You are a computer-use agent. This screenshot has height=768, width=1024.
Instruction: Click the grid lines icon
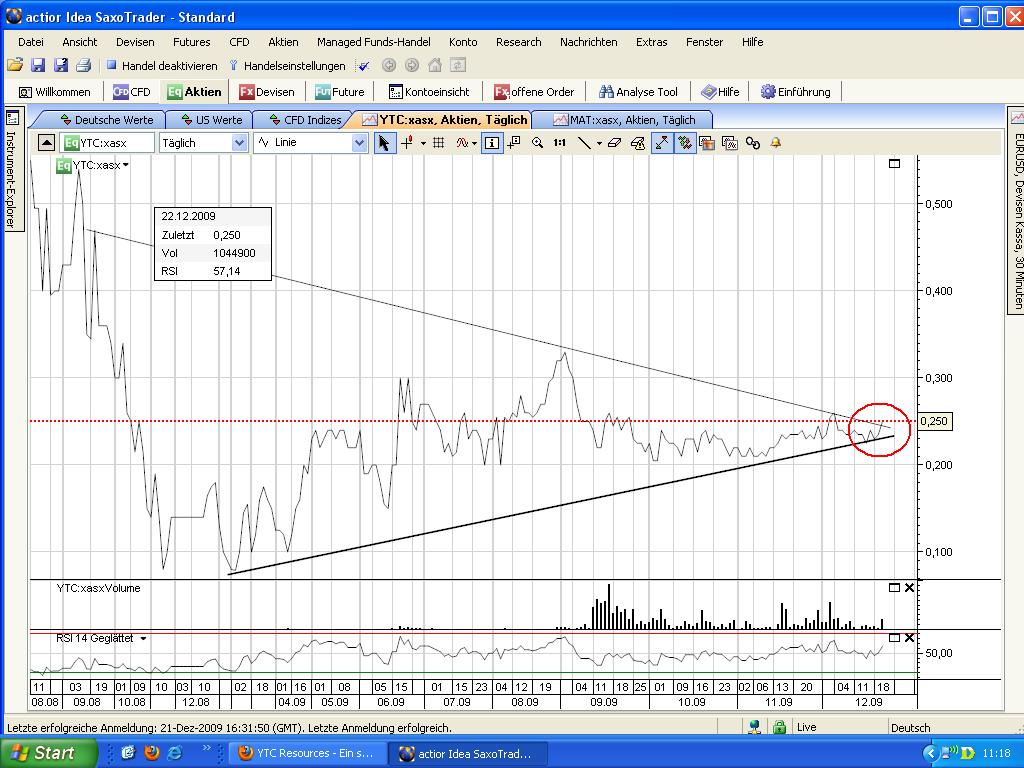438,143
